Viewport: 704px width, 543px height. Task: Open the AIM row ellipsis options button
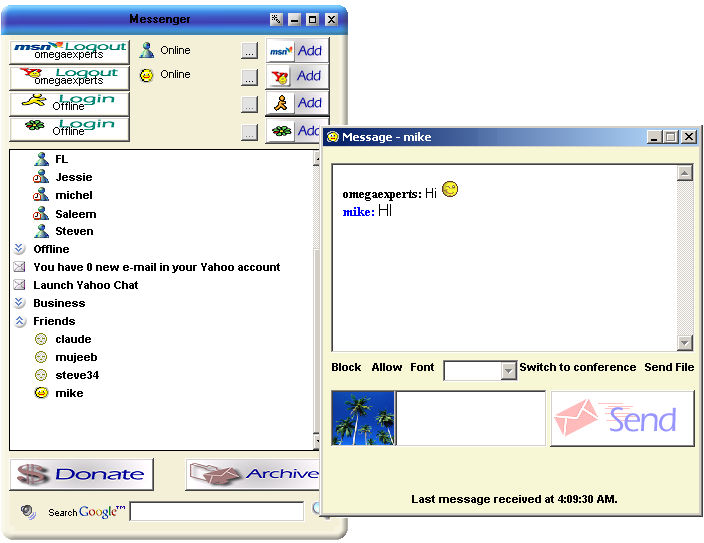point(250,104)
